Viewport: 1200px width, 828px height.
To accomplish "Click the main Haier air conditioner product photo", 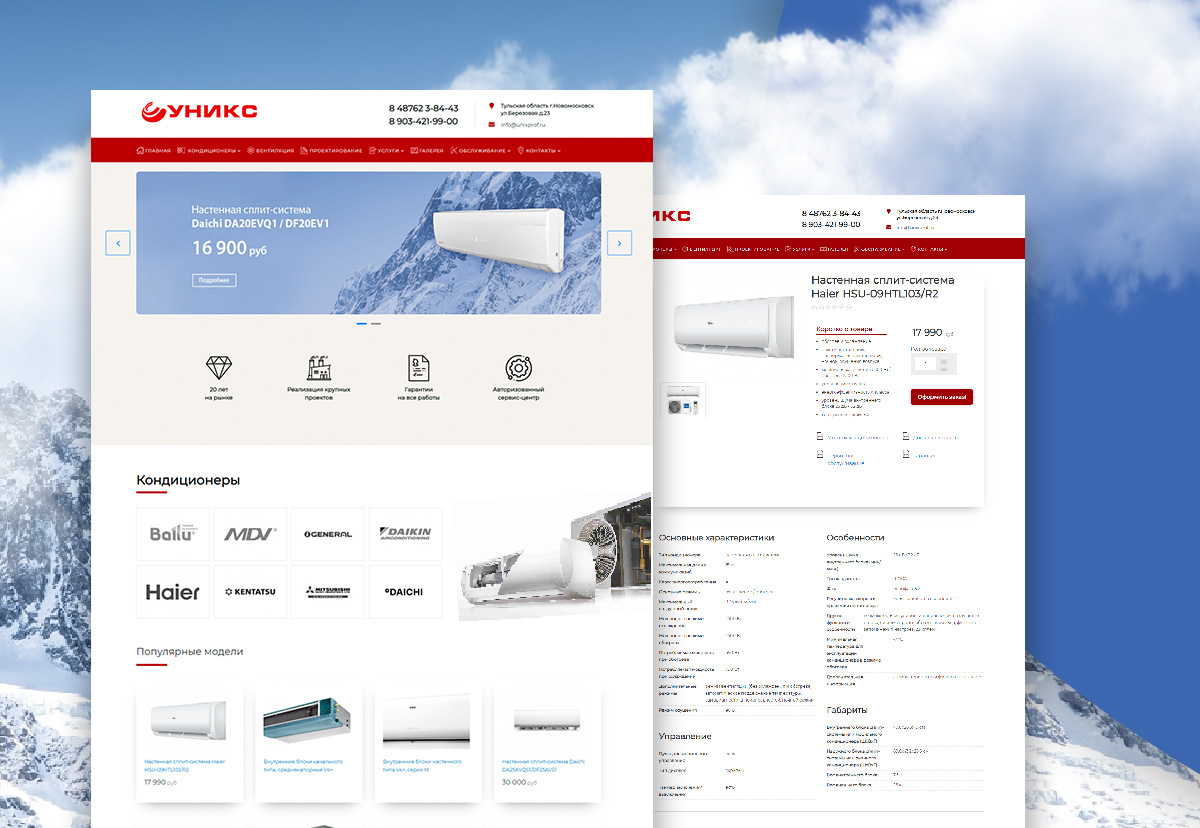I will (x=732, y=325).
